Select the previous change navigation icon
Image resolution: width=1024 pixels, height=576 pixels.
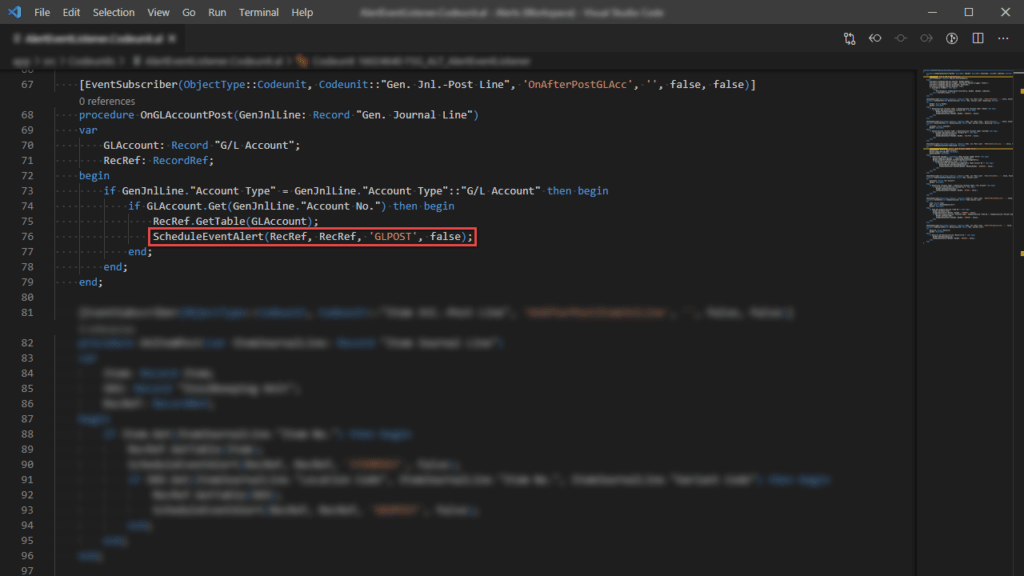[900, 37]
